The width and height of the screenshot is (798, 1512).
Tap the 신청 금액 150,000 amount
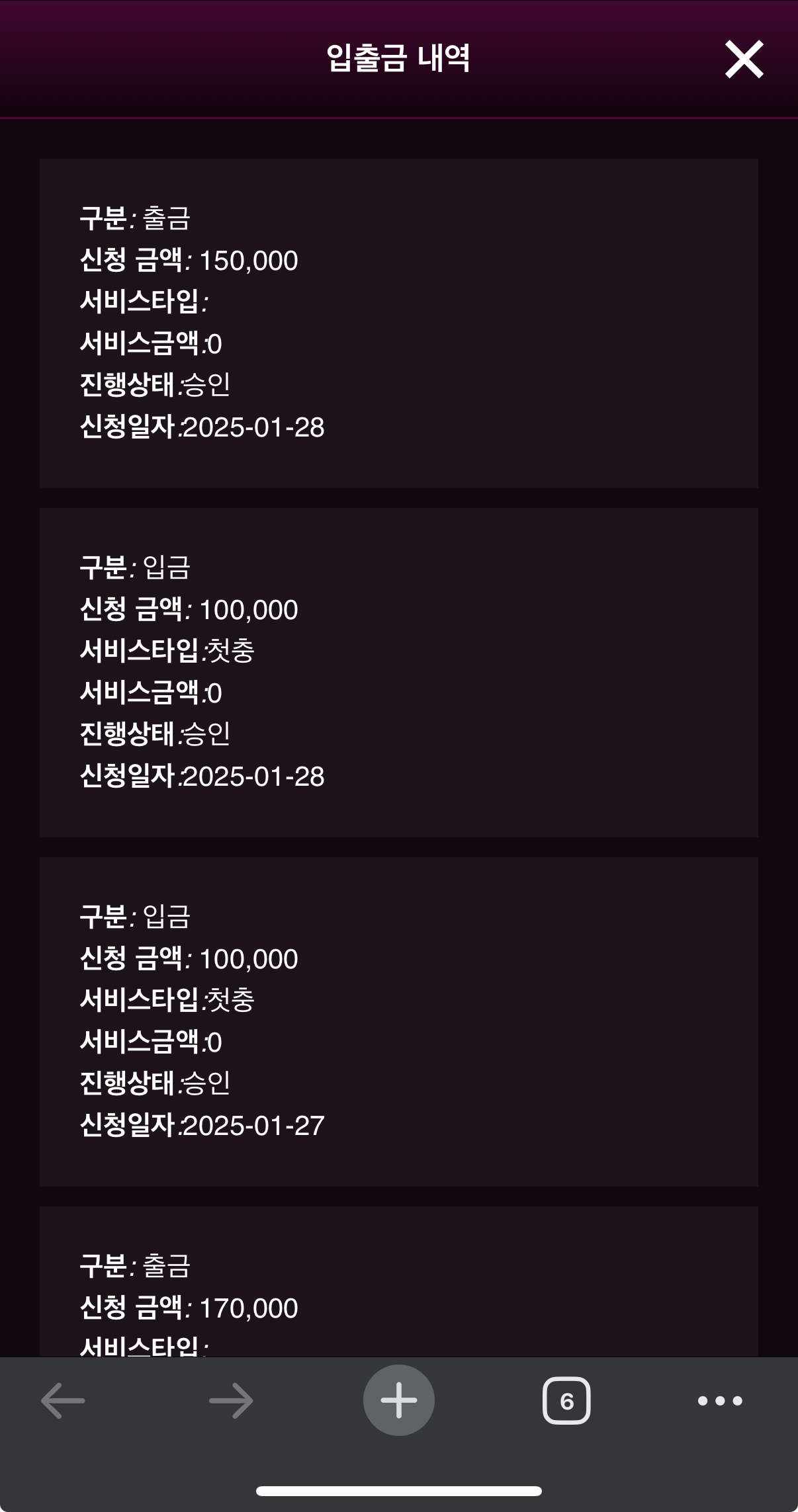click(x=248, y=261)
